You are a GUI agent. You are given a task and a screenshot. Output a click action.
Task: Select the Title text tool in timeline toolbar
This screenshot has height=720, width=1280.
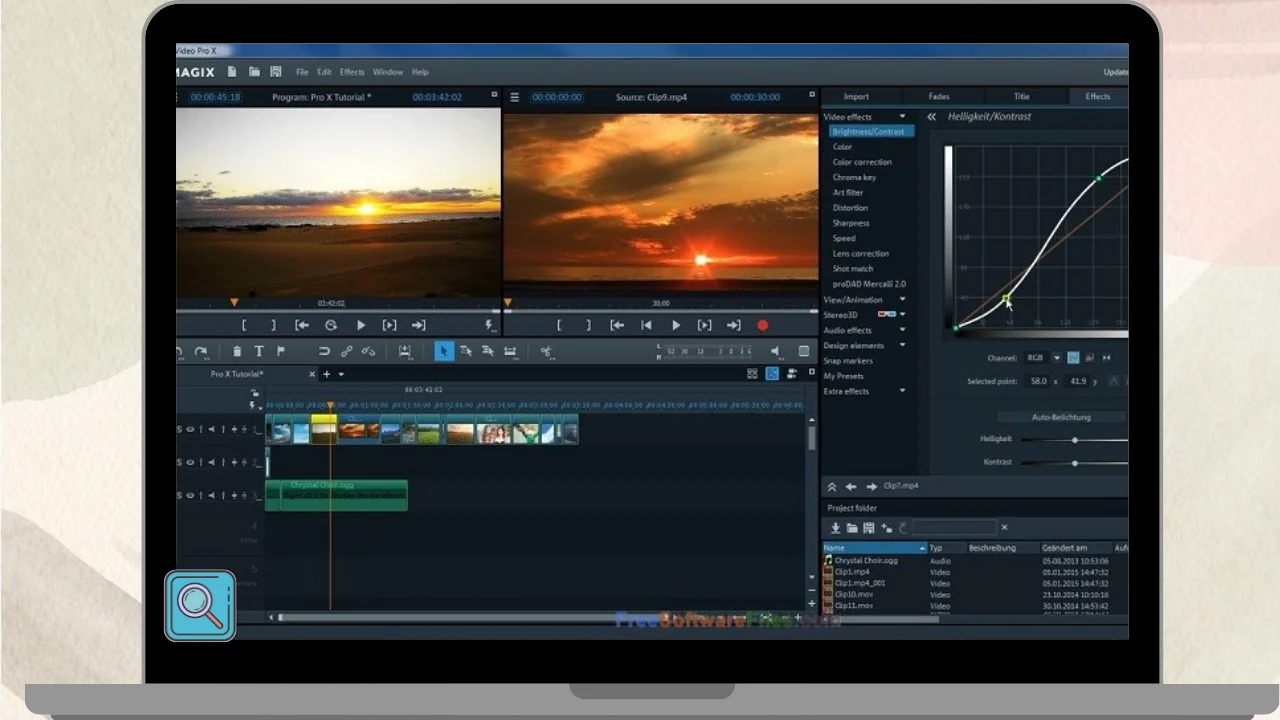click(259, 351)
